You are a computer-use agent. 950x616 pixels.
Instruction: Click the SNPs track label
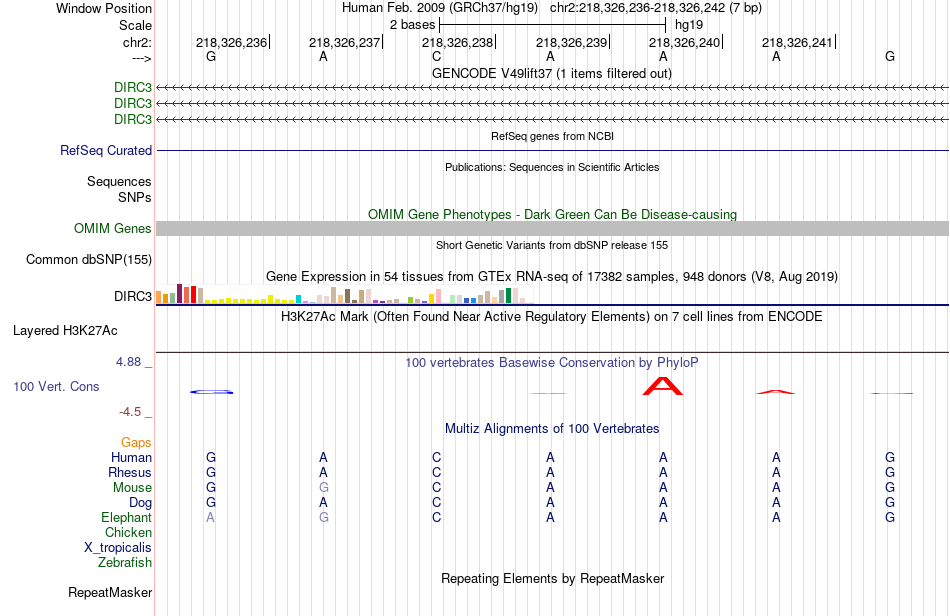click(x=135, y=197)
